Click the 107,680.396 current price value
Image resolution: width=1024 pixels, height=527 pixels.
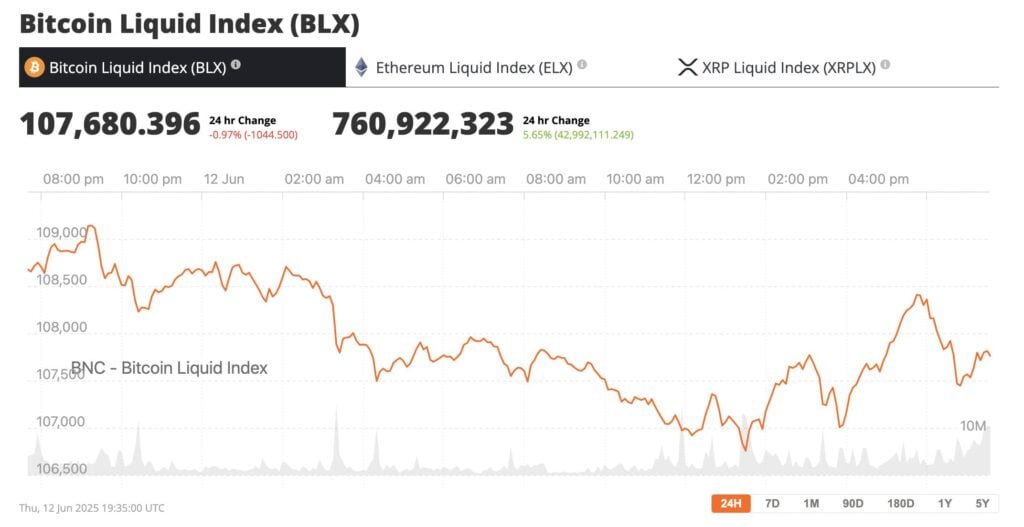pos(110,124)
